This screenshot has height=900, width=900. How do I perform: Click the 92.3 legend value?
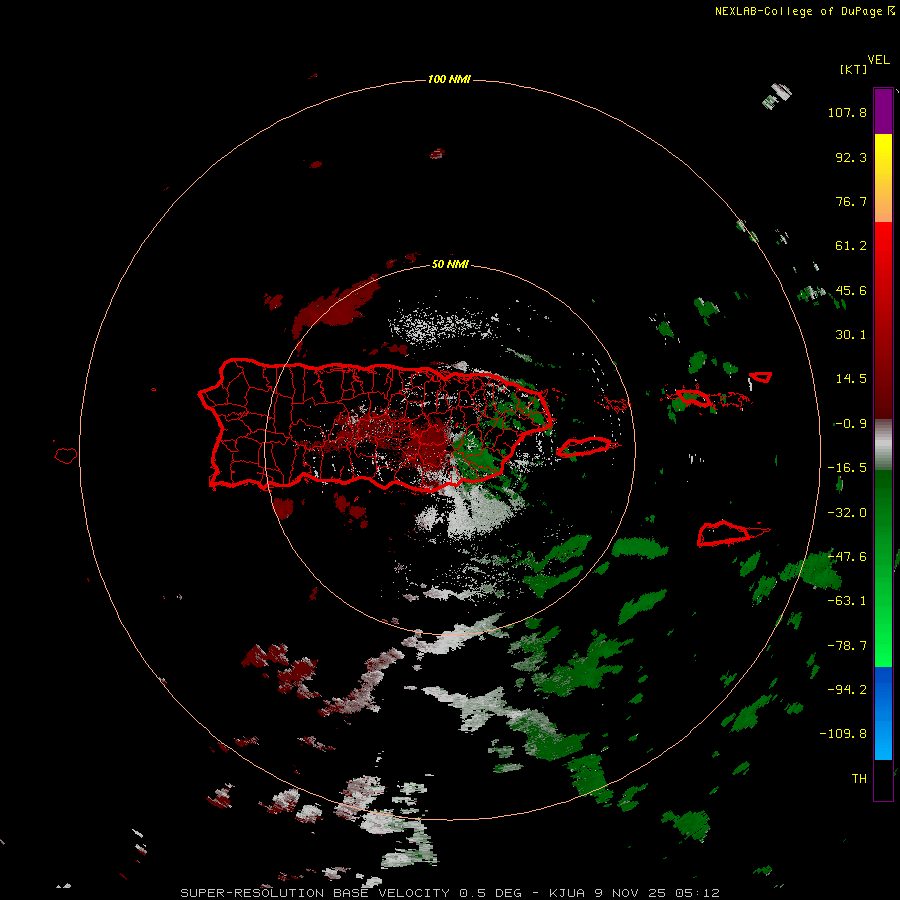851,157
